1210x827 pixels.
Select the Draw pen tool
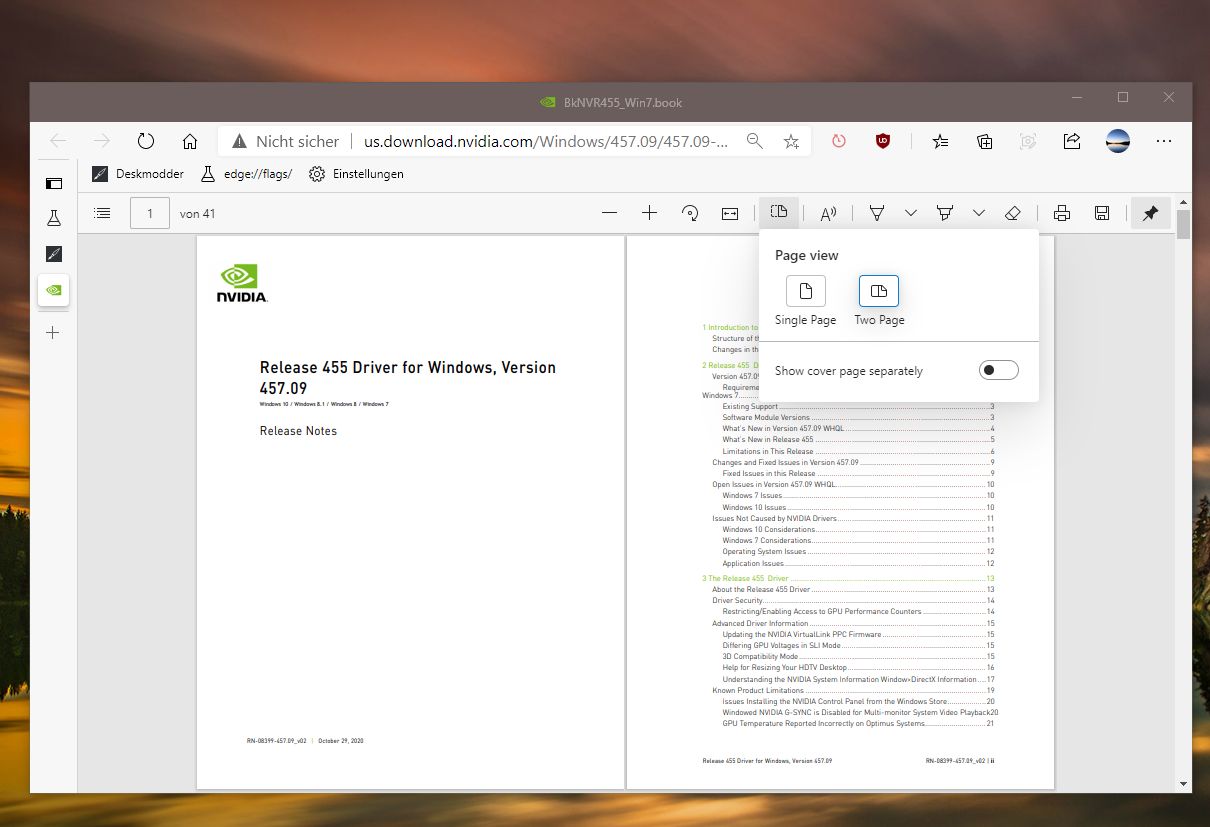877,213
